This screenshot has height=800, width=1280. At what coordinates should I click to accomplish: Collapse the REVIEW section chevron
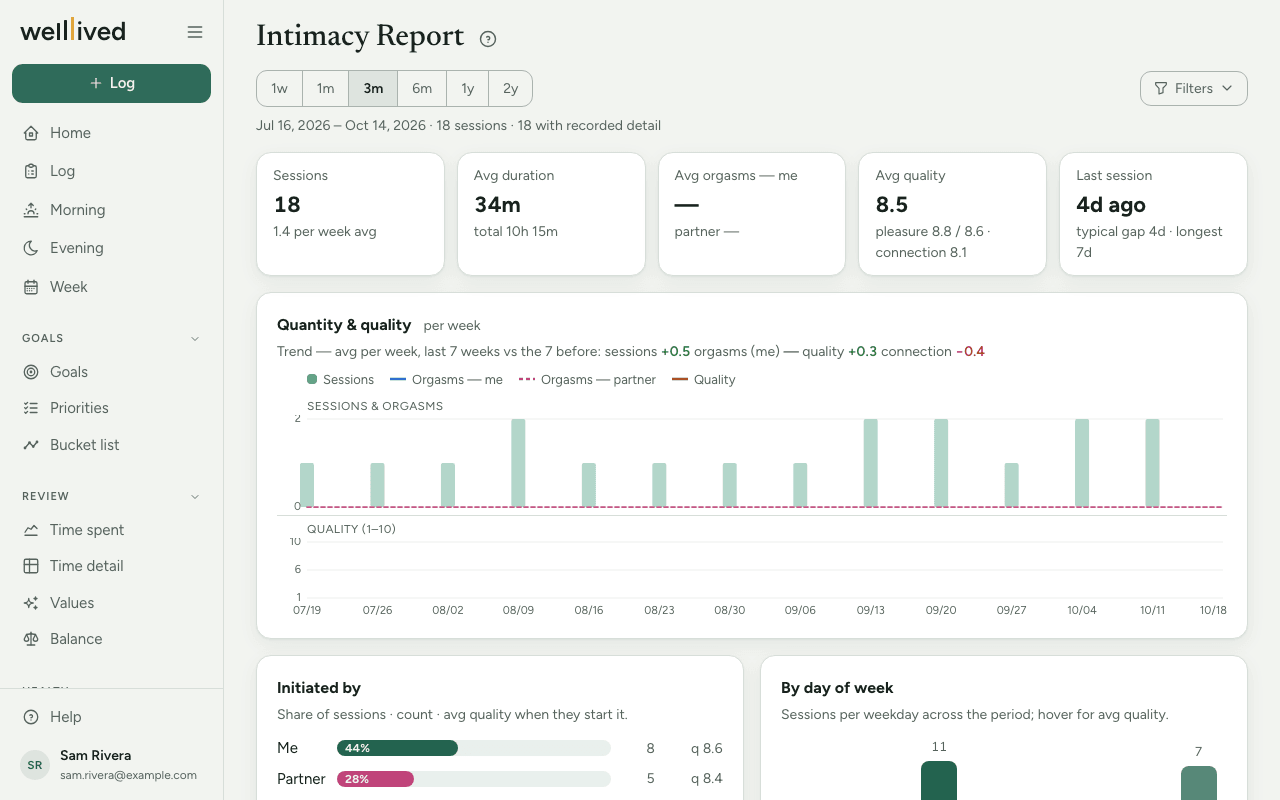point(195,497)
